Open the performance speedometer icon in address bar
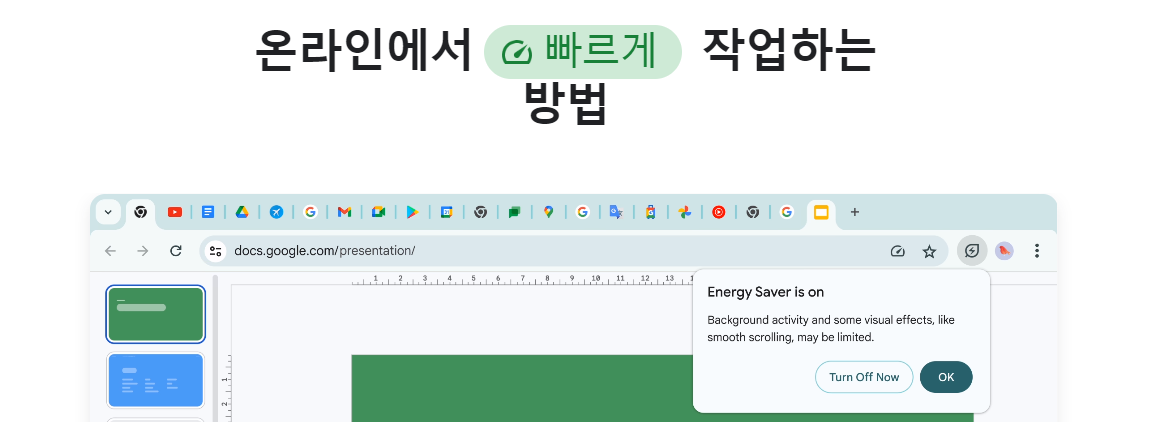The image size is (1154, 422). coord(897,251)
